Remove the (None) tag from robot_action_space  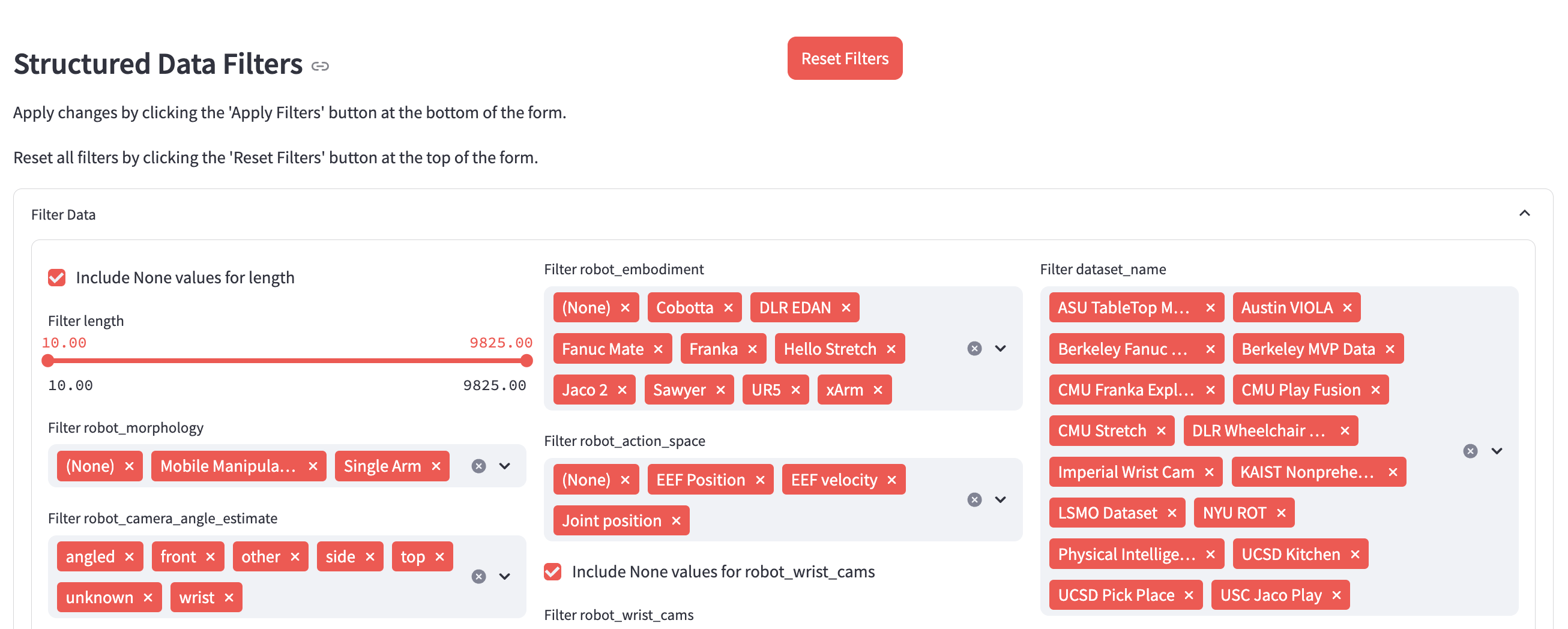pyautogui.click(x=625, y=480)
